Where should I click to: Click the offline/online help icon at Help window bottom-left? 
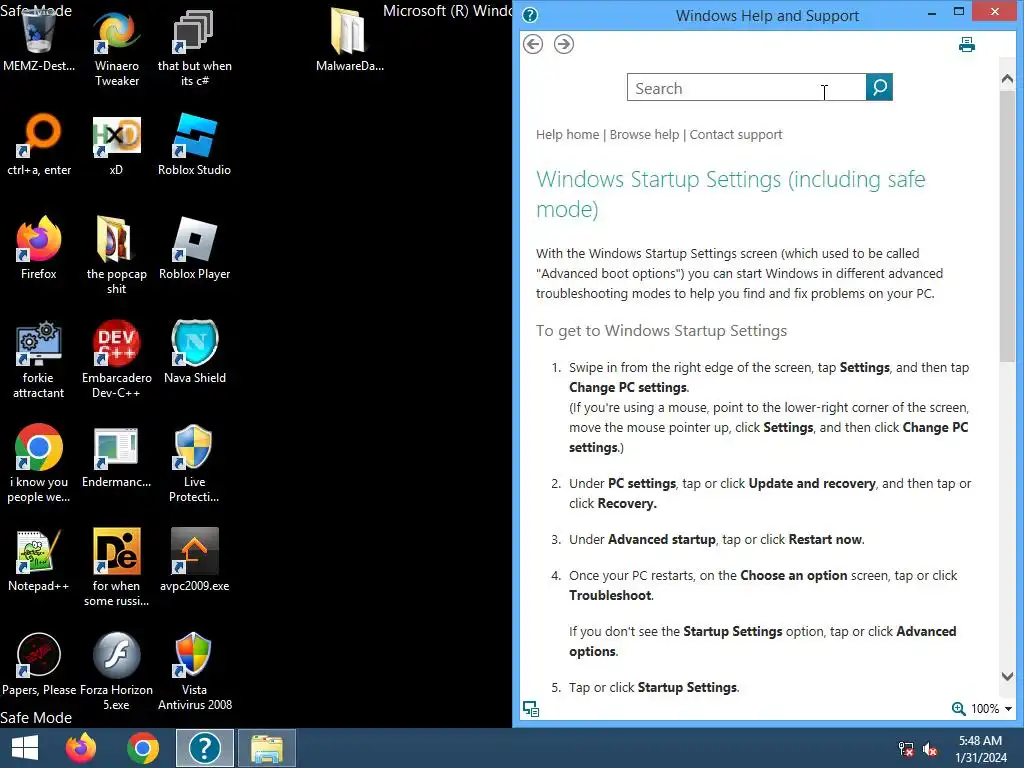click(531, 709)
